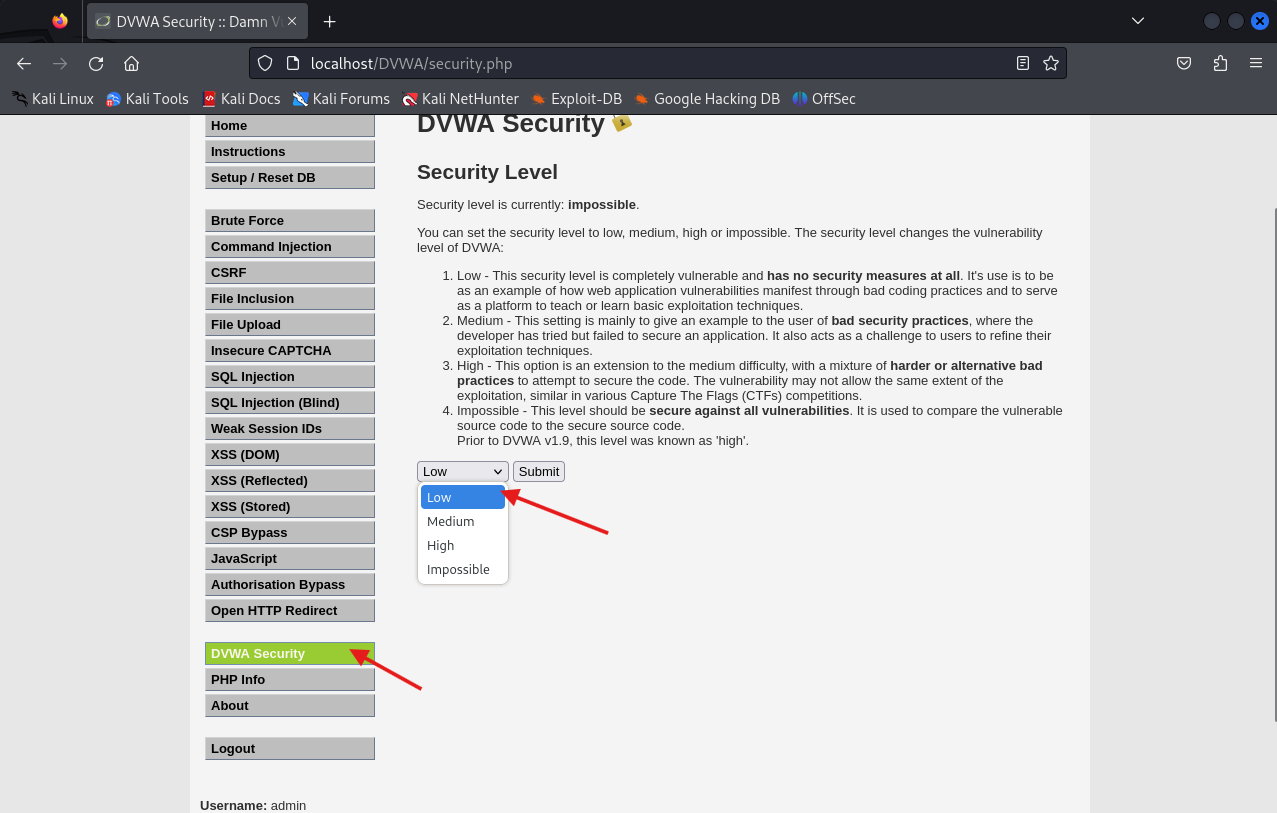The image size is (1277, 813).
Task: Open the Brute Force module
Action: (x=290, y=221)
